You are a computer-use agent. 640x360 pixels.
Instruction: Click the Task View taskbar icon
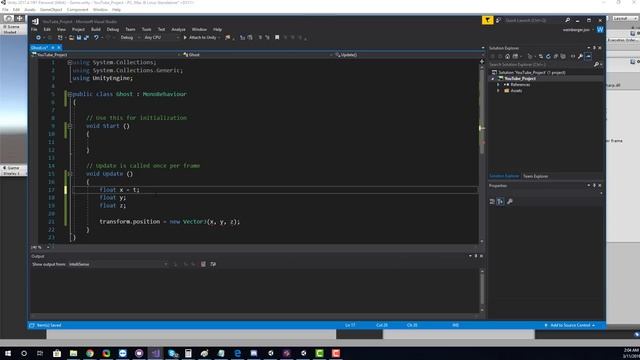[x=40, y=353]
